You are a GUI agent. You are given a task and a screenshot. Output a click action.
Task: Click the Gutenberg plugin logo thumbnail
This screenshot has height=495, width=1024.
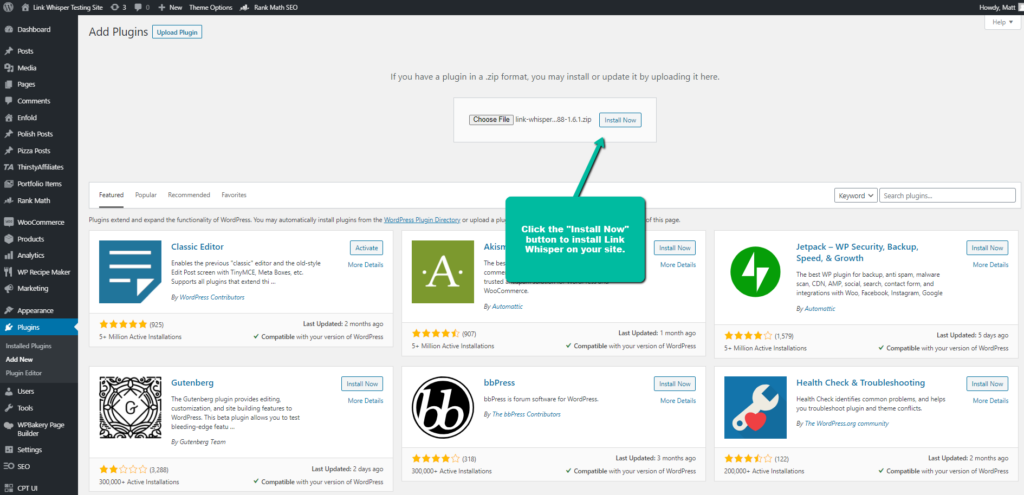point(130,407)
